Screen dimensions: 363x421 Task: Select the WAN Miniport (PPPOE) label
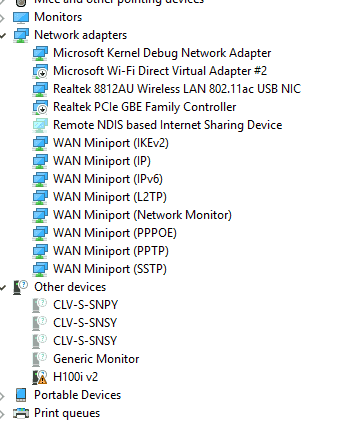(115, 233)
